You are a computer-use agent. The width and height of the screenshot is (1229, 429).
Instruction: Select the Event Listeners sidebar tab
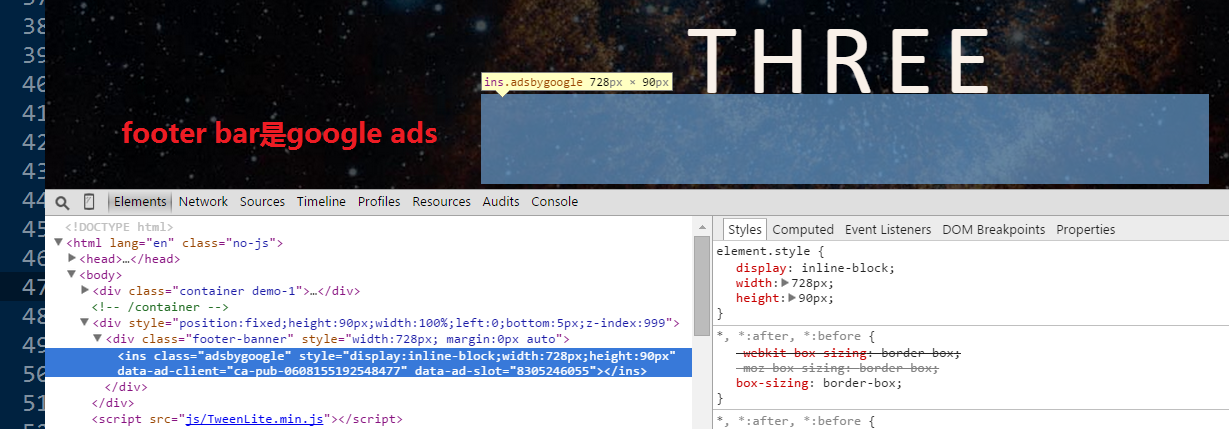coord(888,230)
